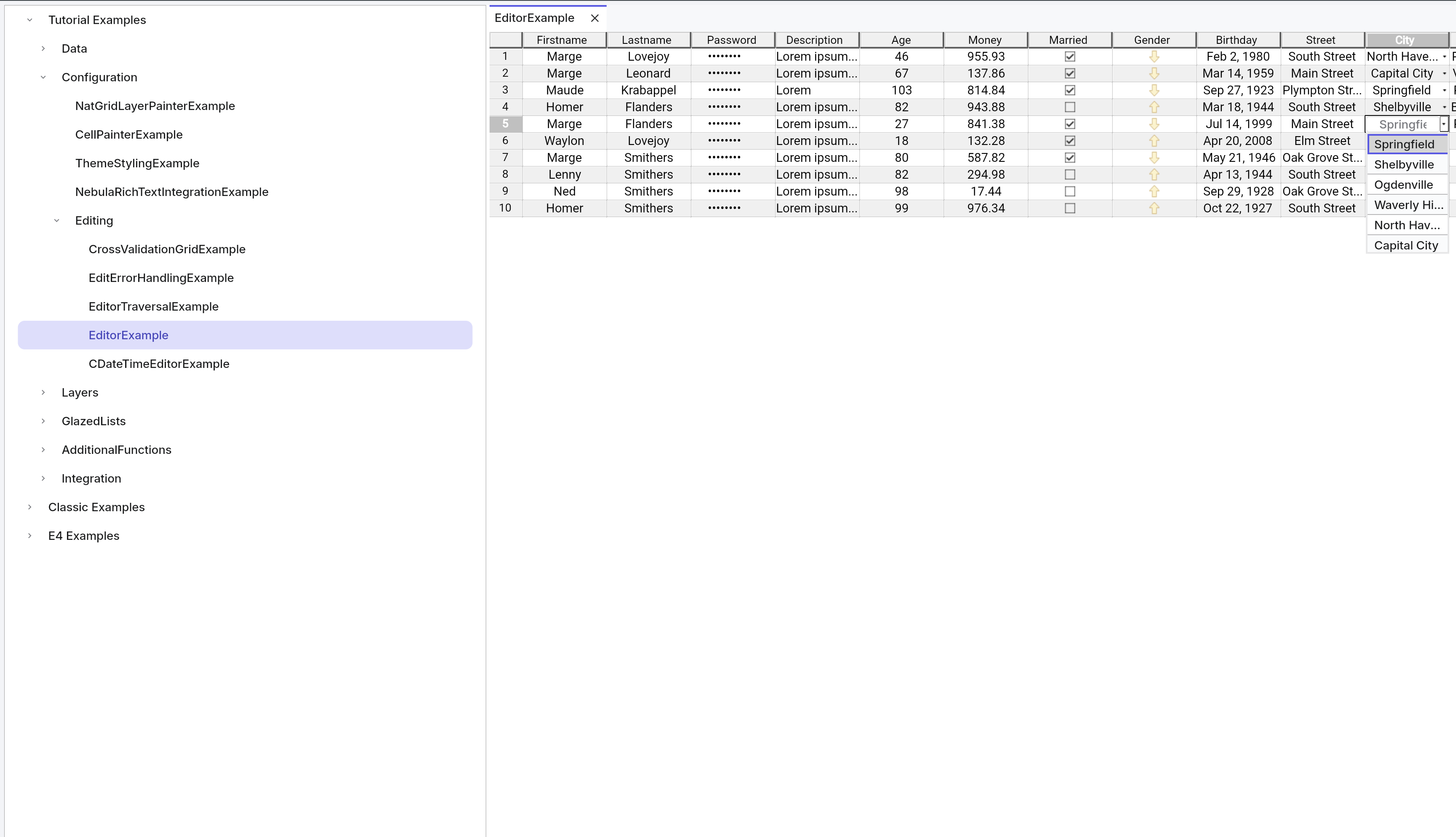Click the Firstname column header
Screen dimensions: 1456x837
pos(564,40)
